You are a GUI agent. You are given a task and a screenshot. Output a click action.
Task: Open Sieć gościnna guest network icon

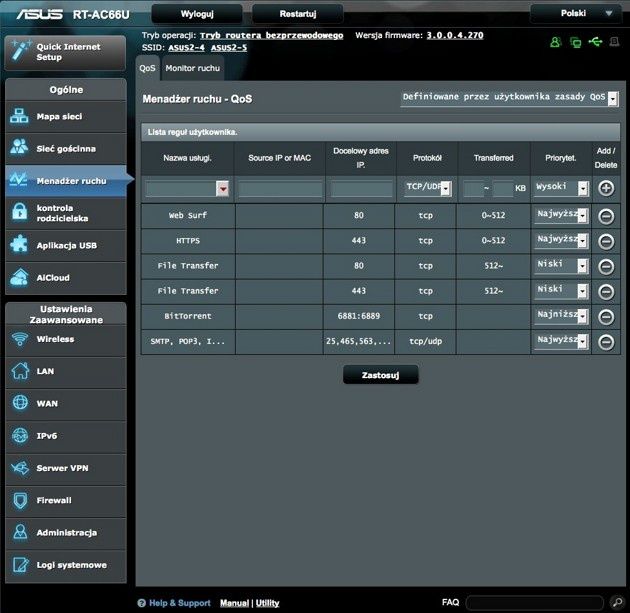pyautogui.click(x=19, y=147)
